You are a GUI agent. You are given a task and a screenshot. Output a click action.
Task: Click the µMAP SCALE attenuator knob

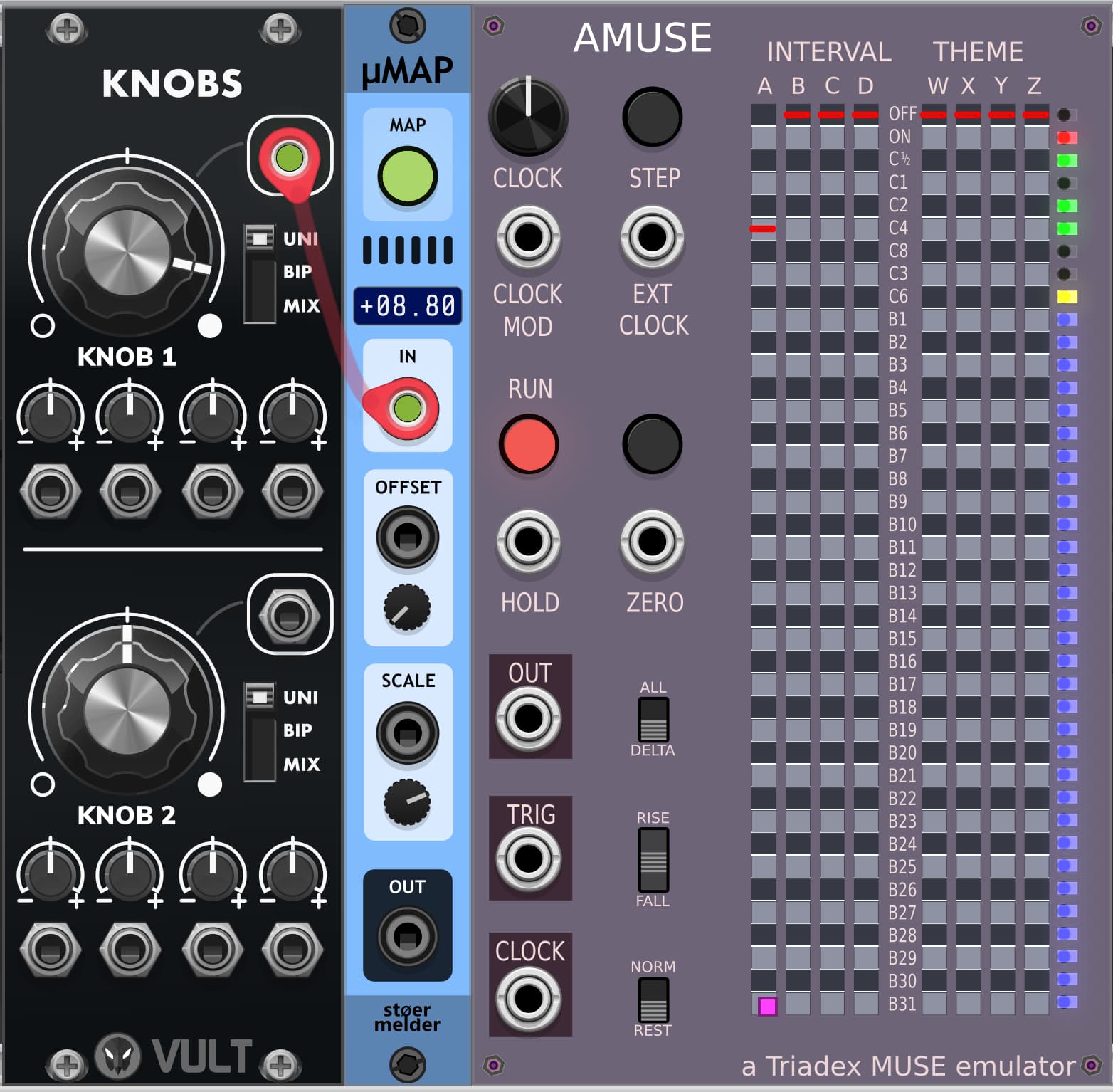coord(407,802)
